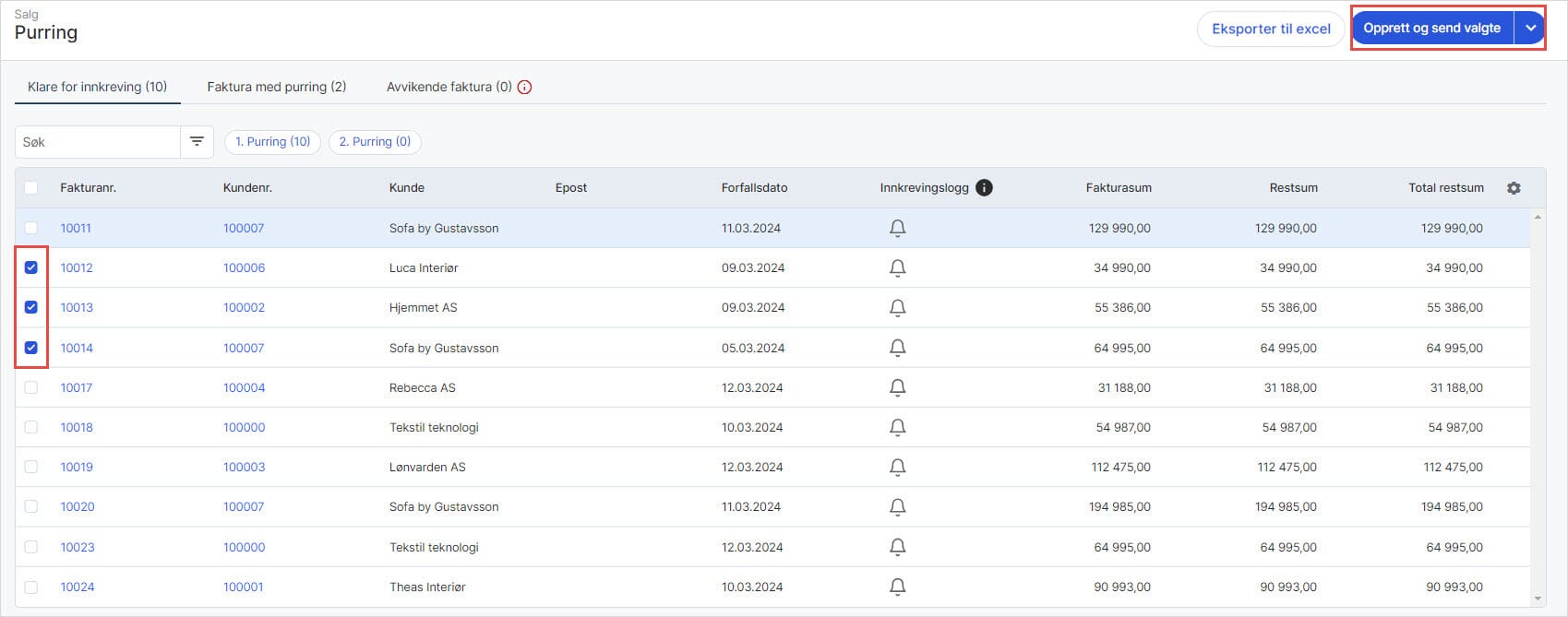Viewport: 1568px width, 617px height.
Task: Switch to Faktura med purring tab
Action: click(276, 87)
